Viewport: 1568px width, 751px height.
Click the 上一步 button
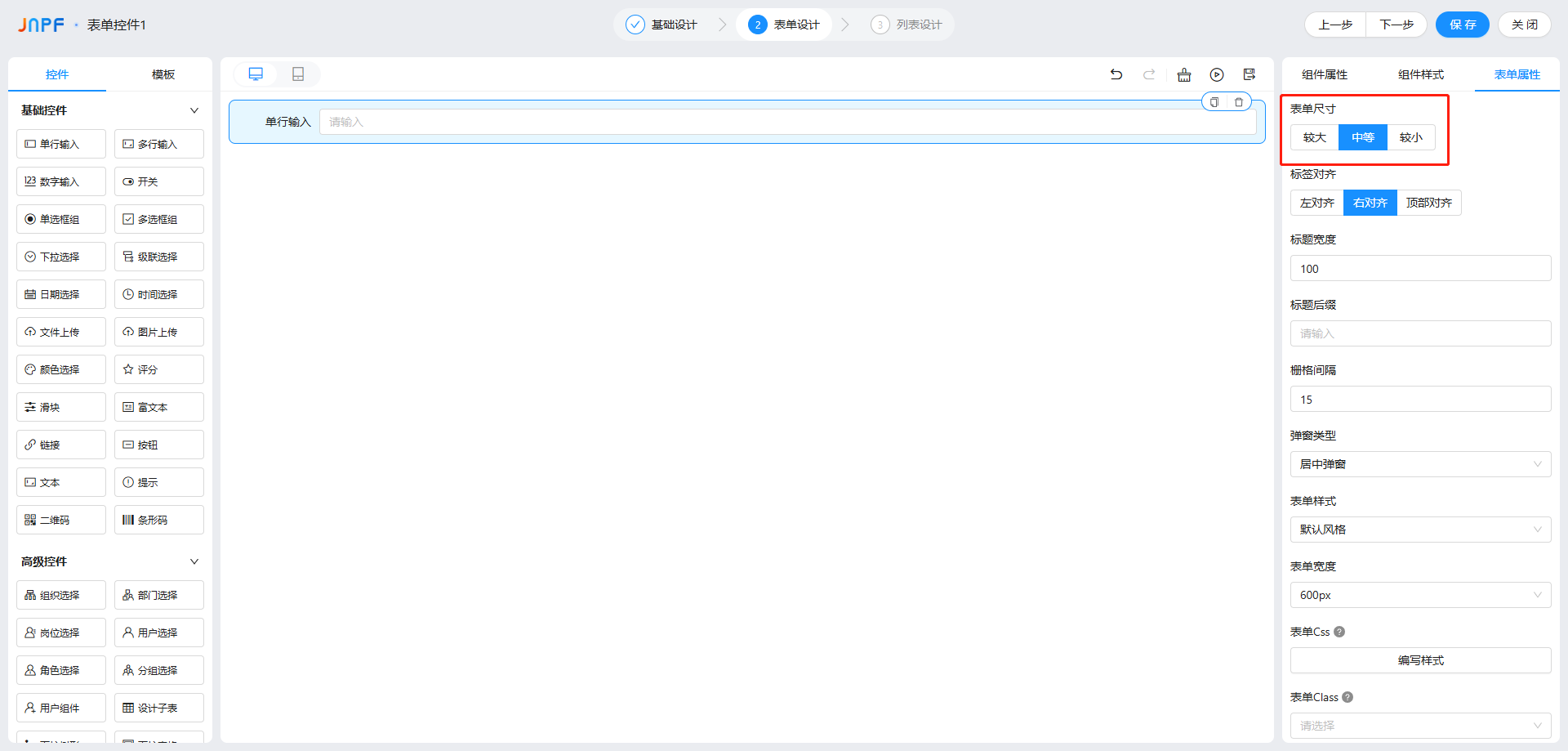point(1335,25)
